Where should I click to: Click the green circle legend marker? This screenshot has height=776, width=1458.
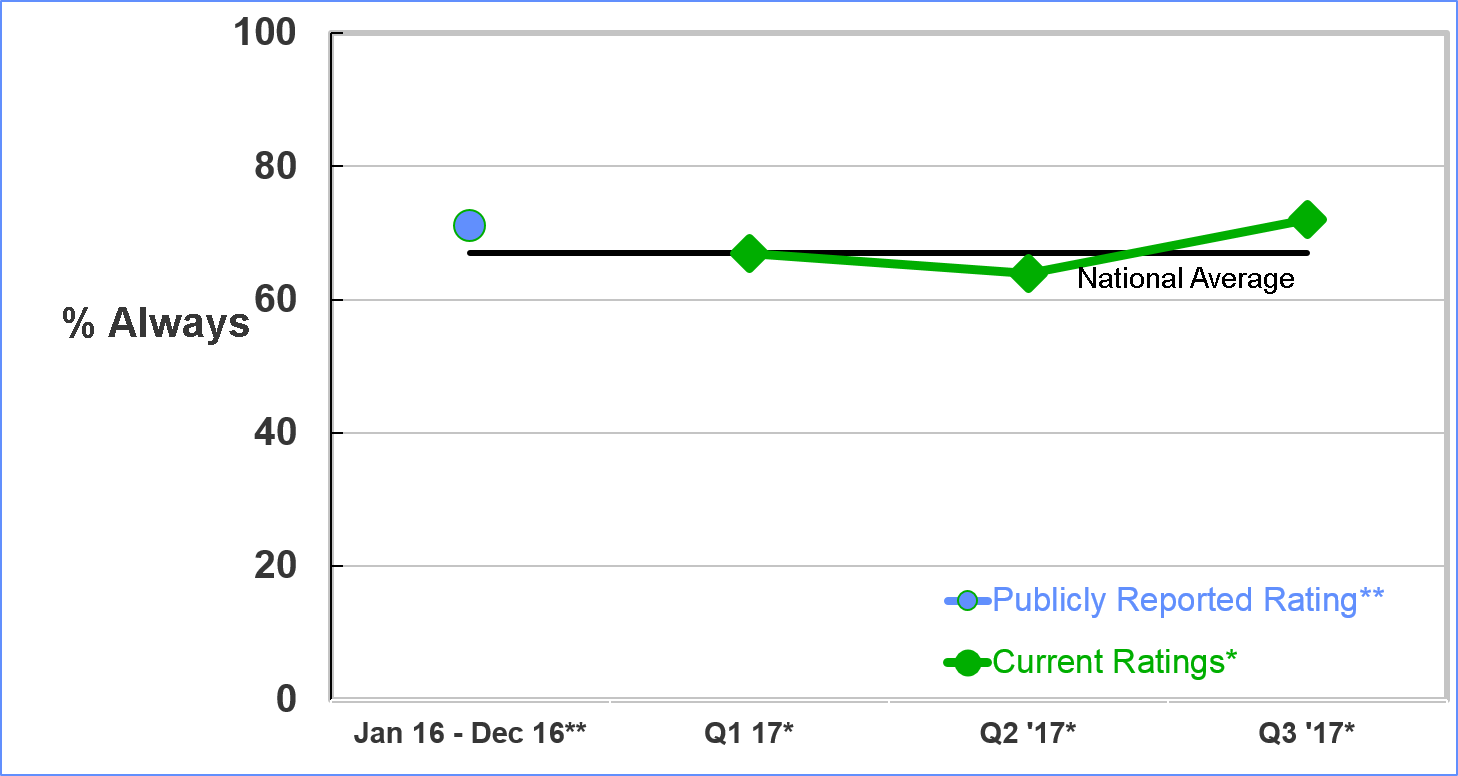pos(967,662)
